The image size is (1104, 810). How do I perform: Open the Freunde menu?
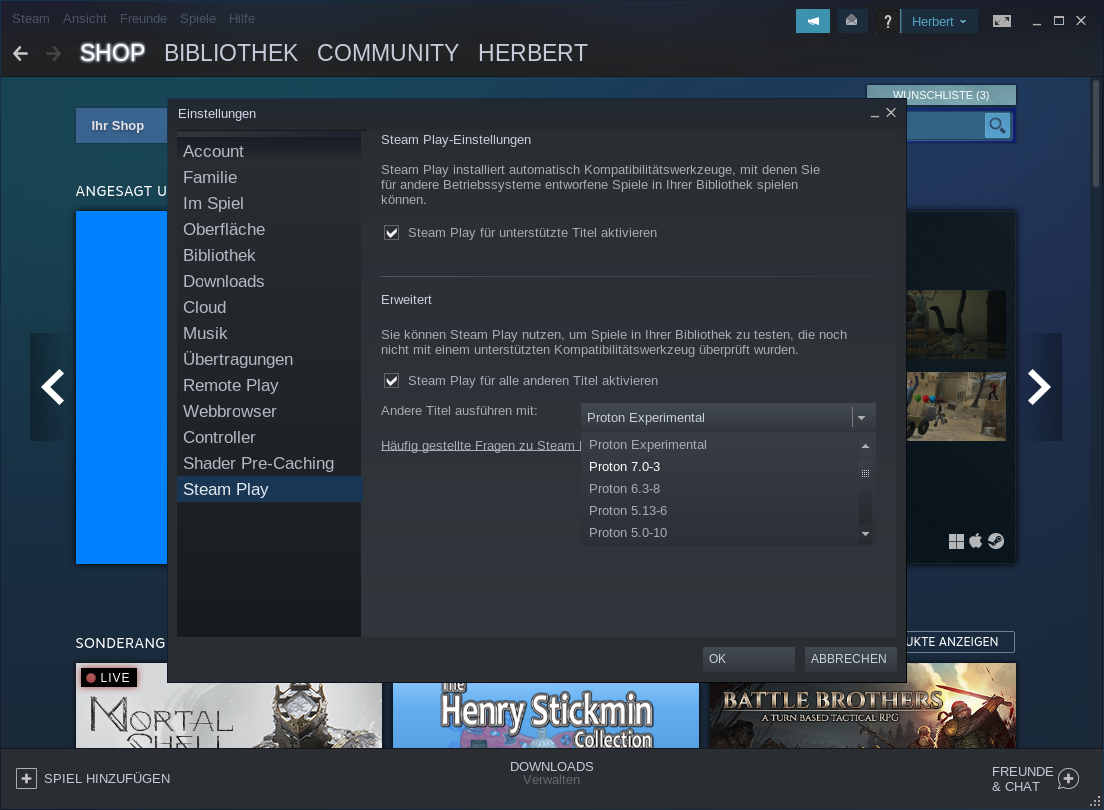pos(143,19)
